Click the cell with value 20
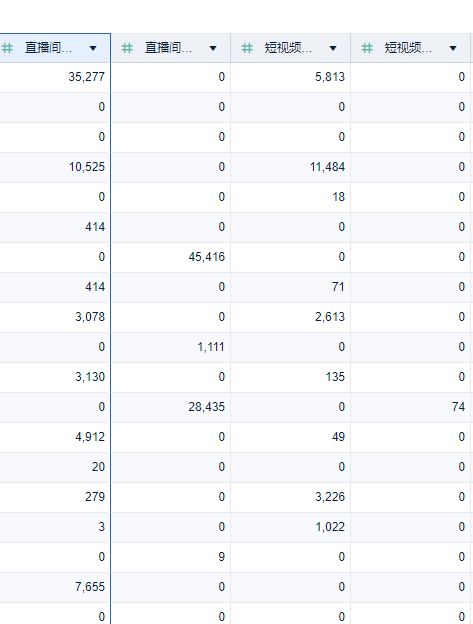Image resolution: width=473 pixels, height=624 pixels. coord(55,467)
